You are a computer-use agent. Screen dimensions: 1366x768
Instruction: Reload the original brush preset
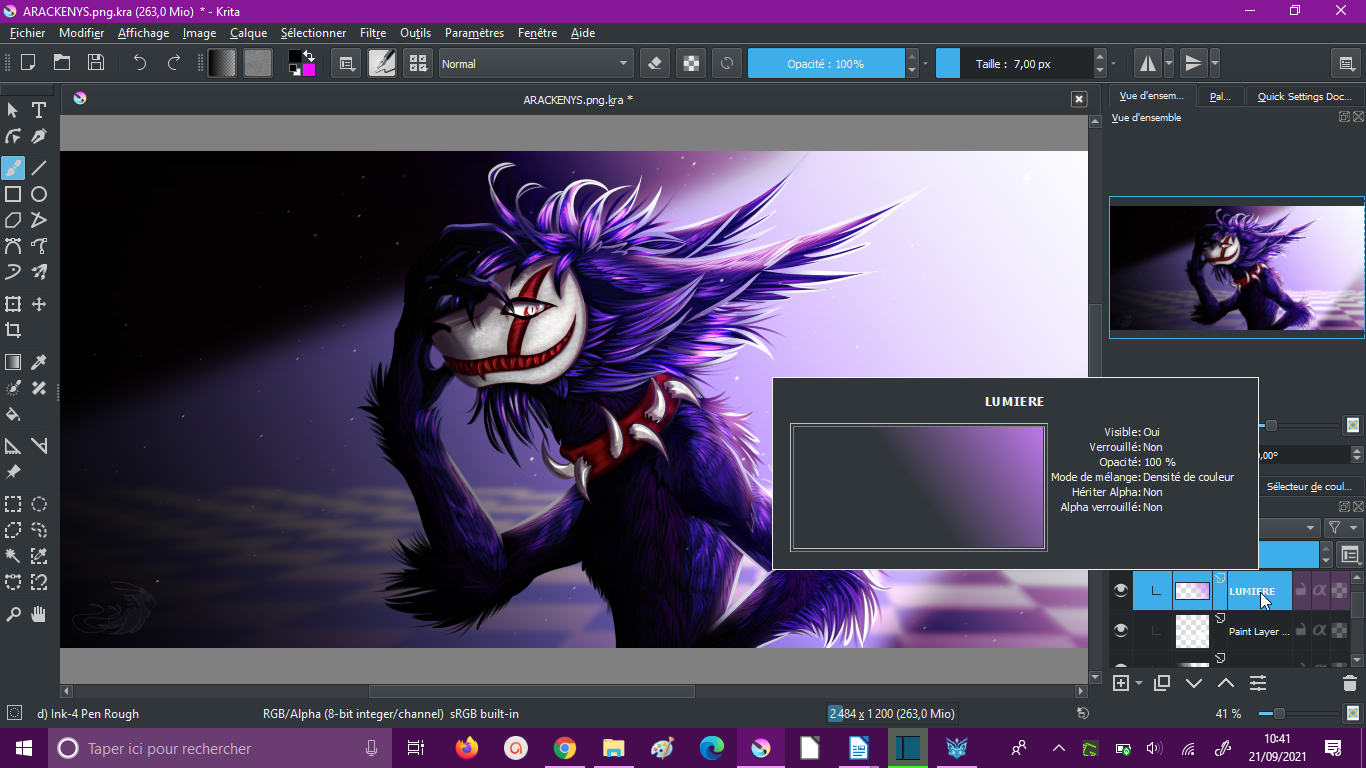pyautogui.click(x=727, y=63)
